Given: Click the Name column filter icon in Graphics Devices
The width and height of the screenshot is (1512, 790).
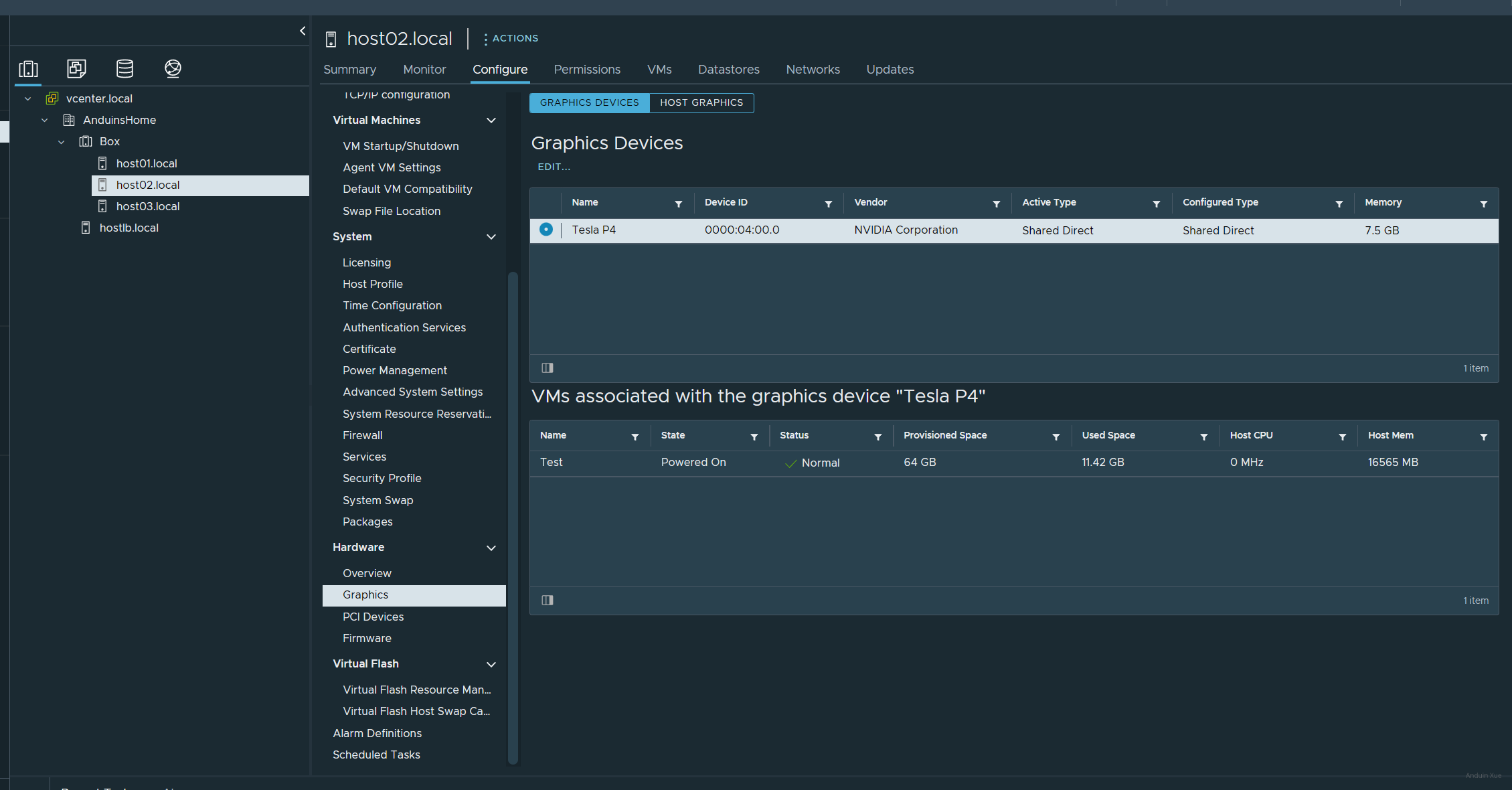Looking at the screenshot, I should [x=678, y=204].
